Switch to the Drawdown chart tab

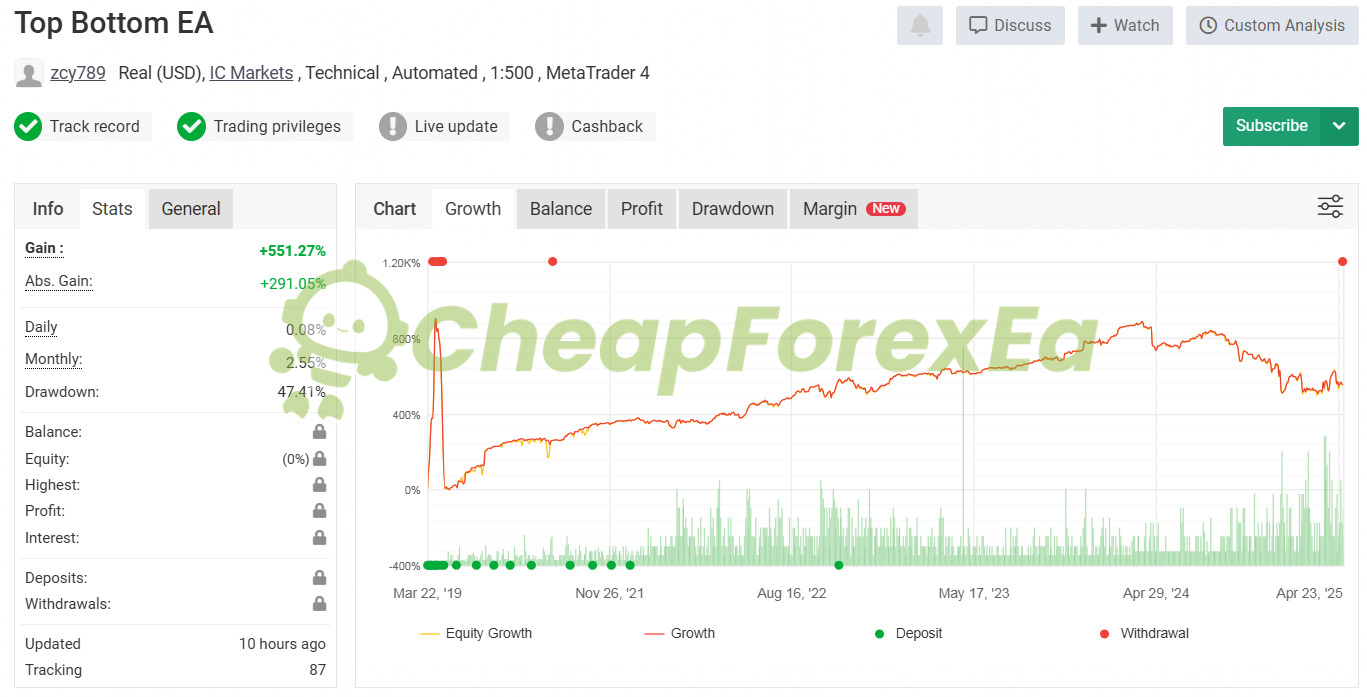(733, 209)
